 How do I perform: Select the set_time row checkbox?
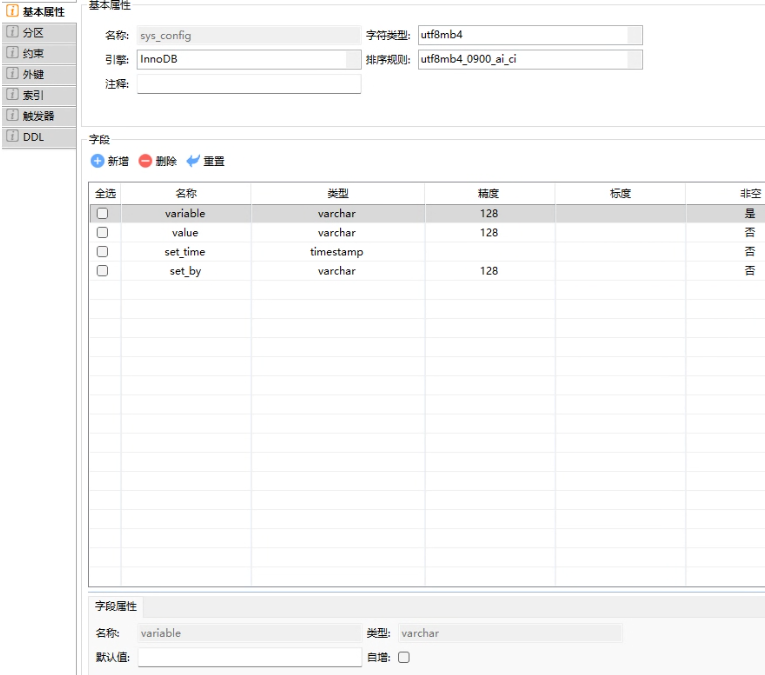click(101, 252)
